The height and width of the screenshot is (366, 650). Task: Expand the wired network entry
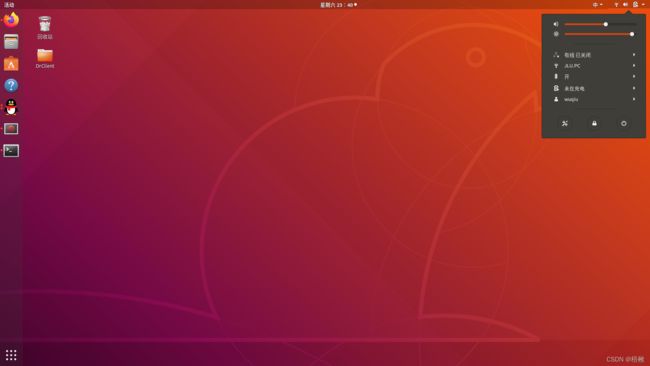coord(594,55)
